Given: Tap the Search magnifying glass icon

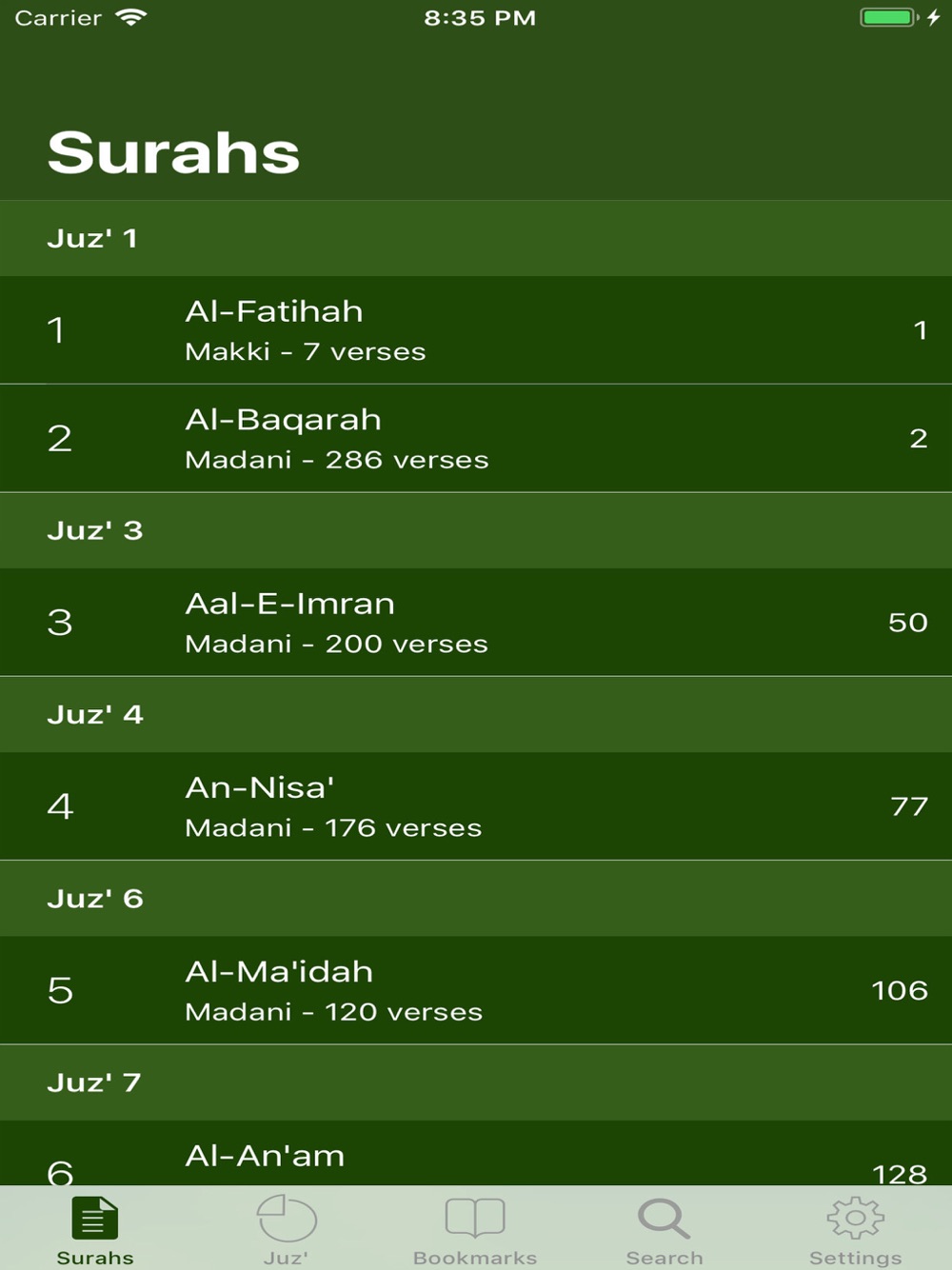Looking at the screenshot, I should point(664,1219).
